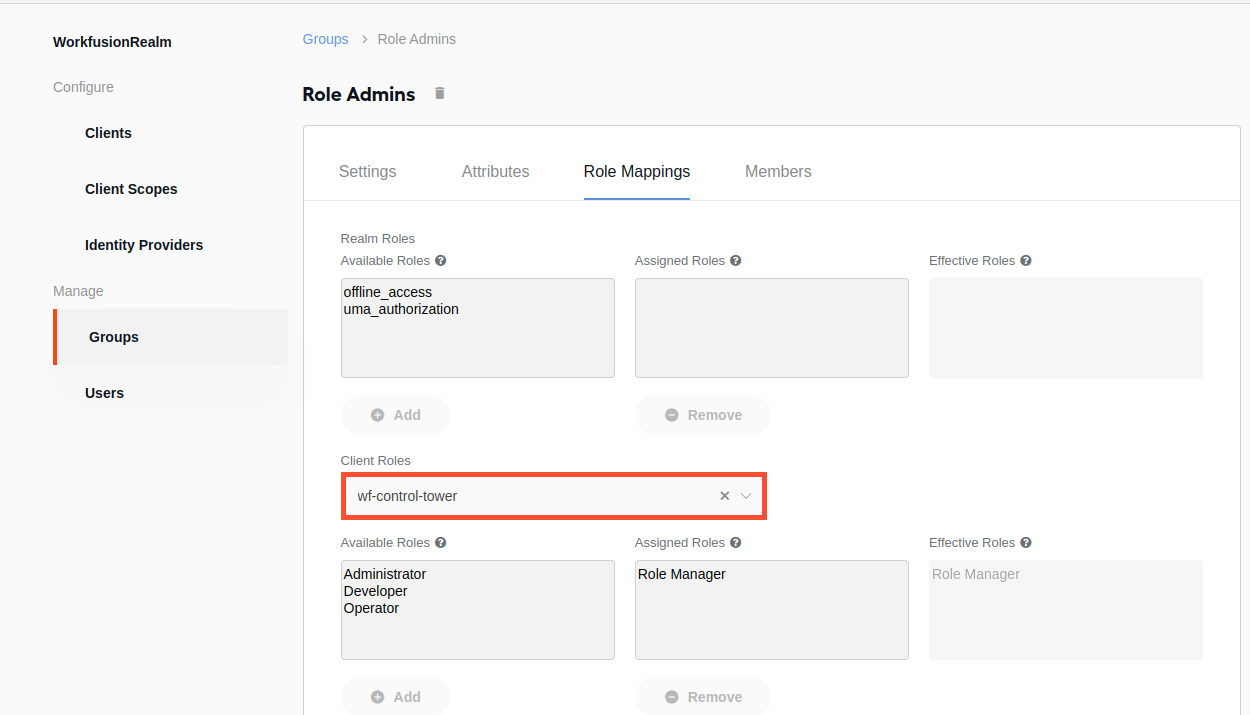Viewport: 1250px width, 715px height.
Task: Open help for Realm Assigned Roles
Action: click(736, 261)
